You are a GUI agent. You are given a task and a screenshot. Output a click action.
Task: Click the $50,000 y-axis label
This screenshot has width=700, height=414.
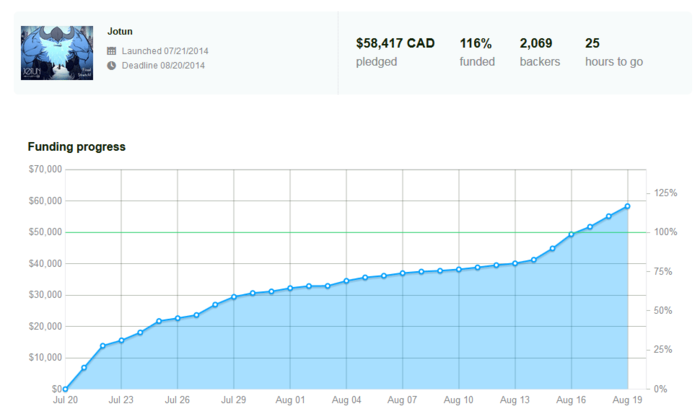coord(45,232)
